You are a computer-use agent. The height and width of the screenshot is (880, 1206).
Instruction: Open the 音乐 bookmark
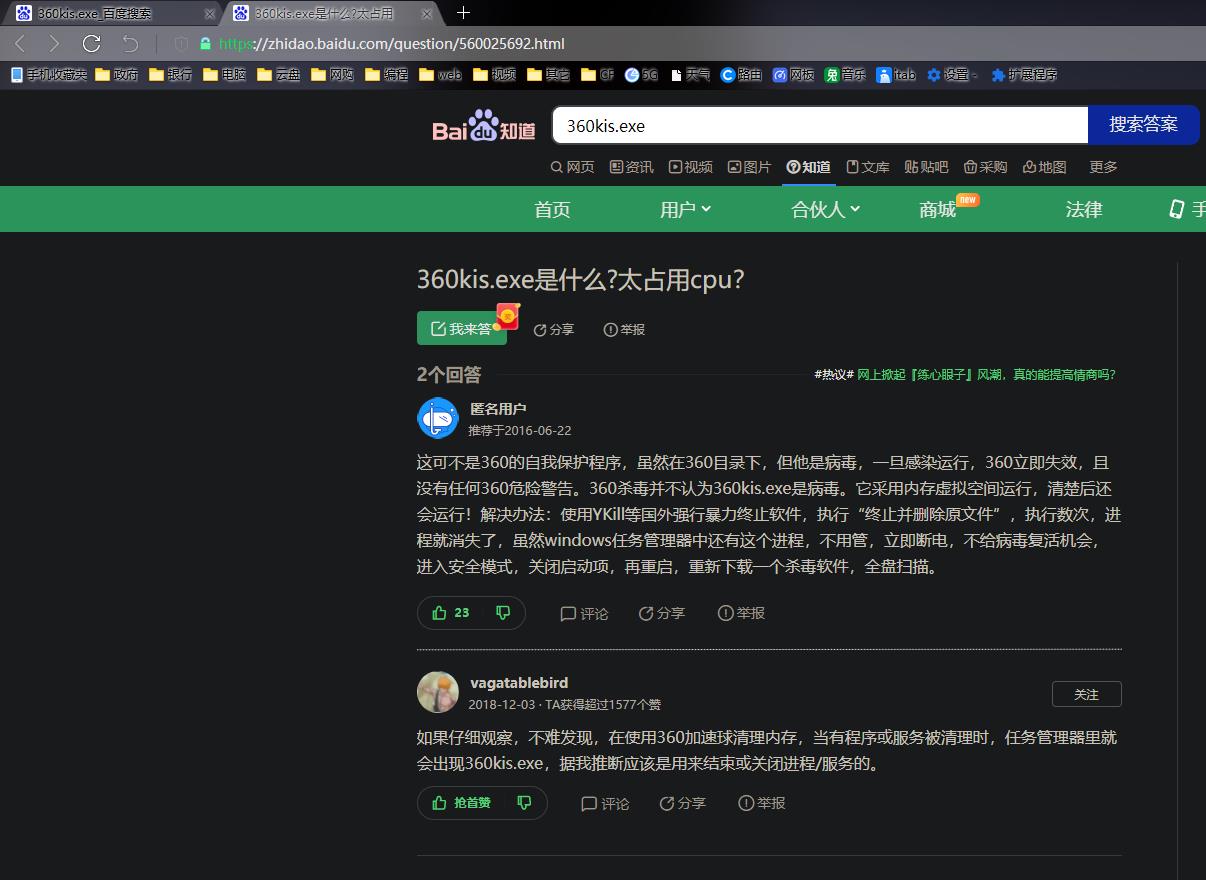(846, 75)
